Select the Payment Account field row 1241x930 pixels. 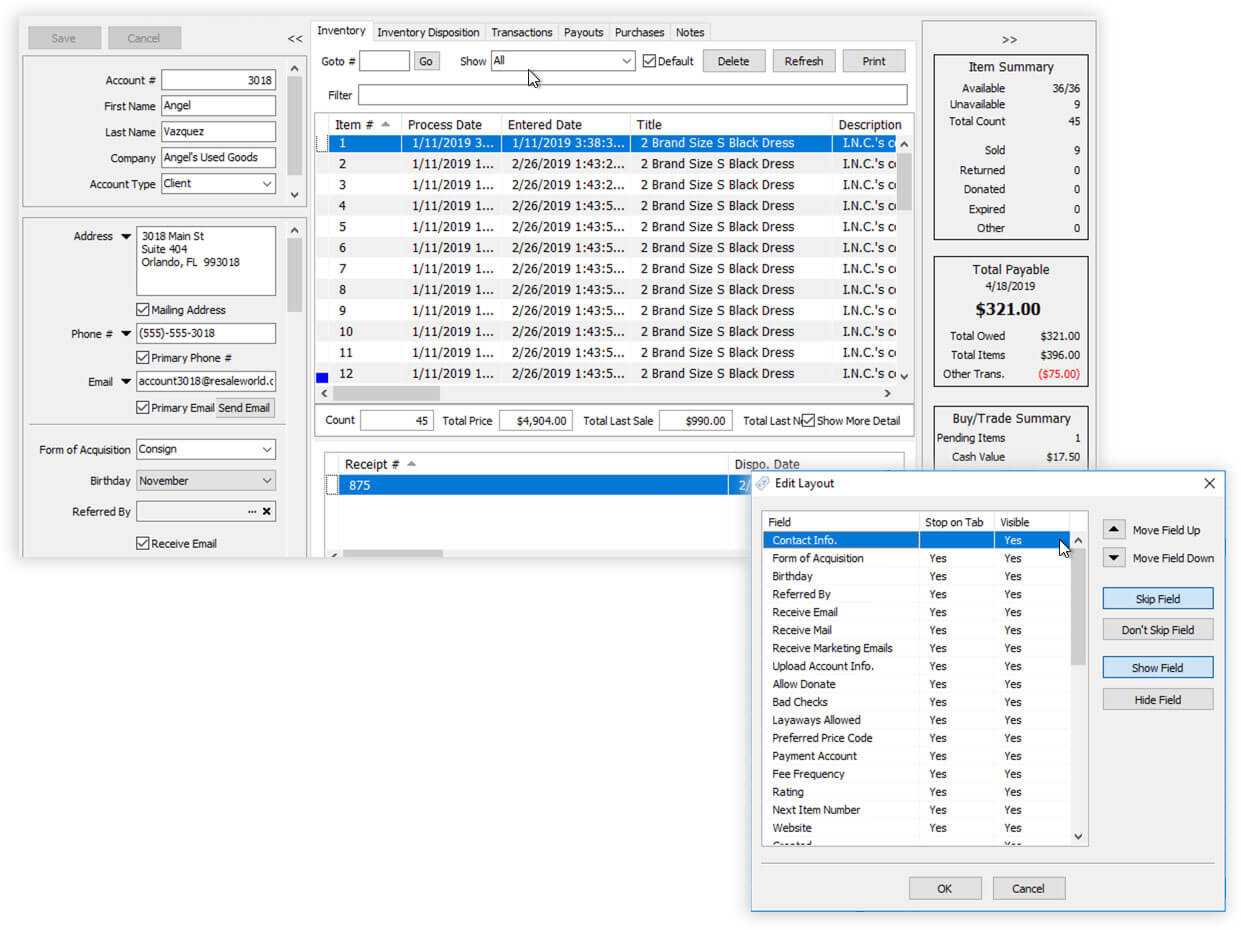pos(916,756)
